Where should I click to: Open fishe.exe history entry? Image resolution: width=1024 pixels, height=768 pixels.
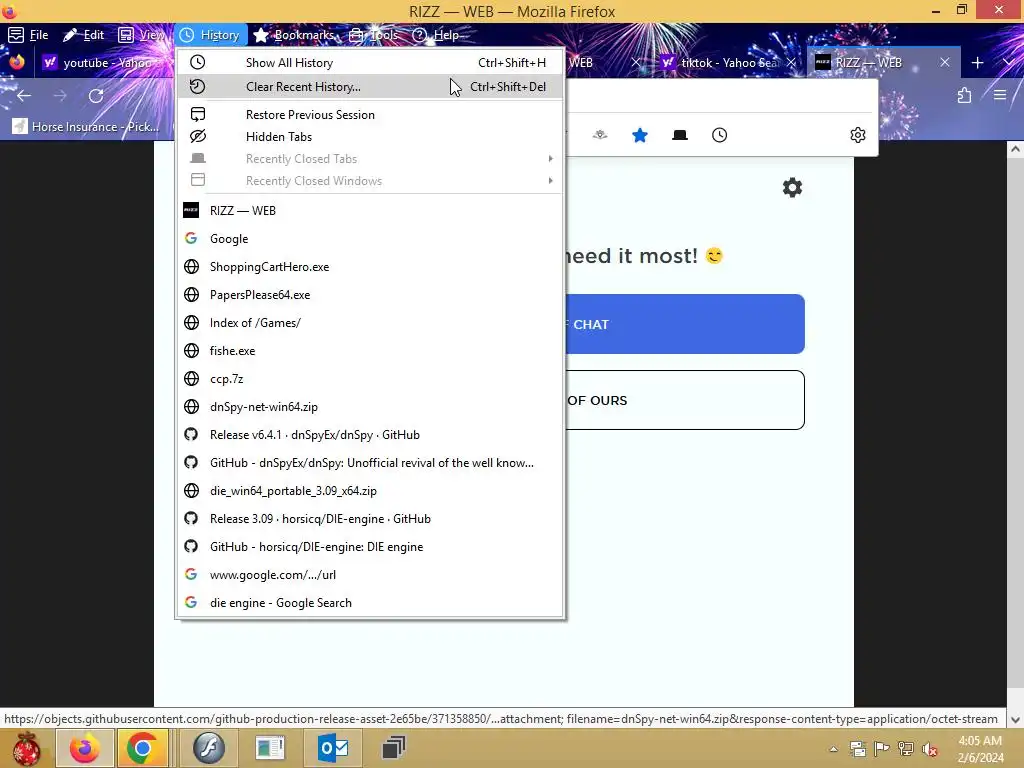point(370,351)
